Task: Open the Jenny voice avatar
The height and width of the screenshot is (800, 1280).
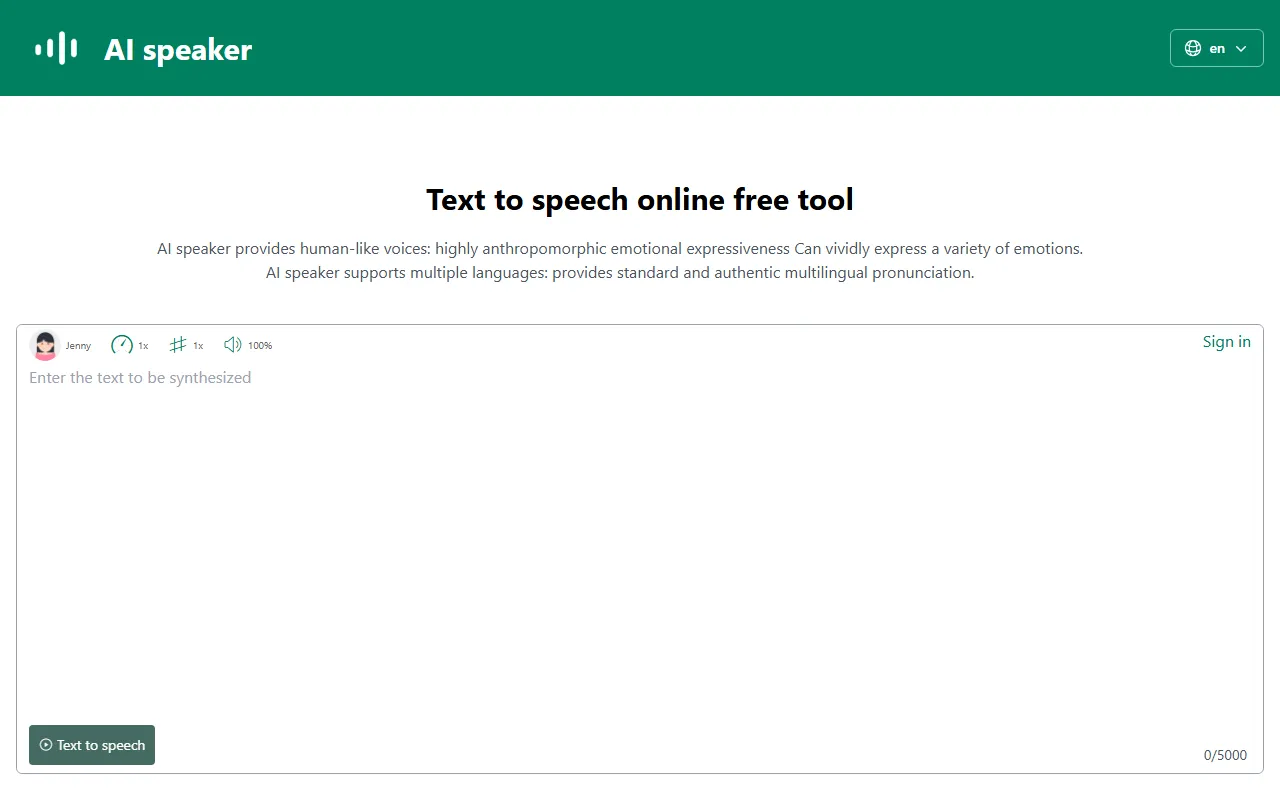Action: (45, 345)
